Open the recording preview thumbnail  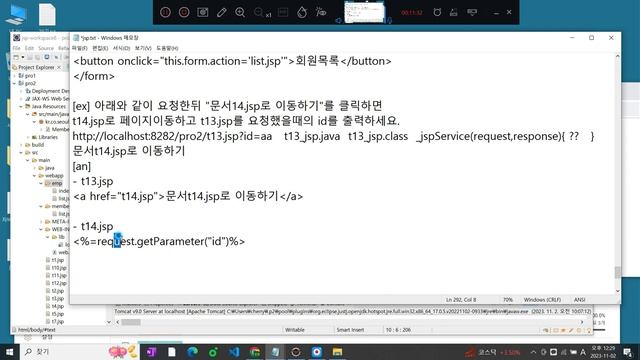coord(364,12)
